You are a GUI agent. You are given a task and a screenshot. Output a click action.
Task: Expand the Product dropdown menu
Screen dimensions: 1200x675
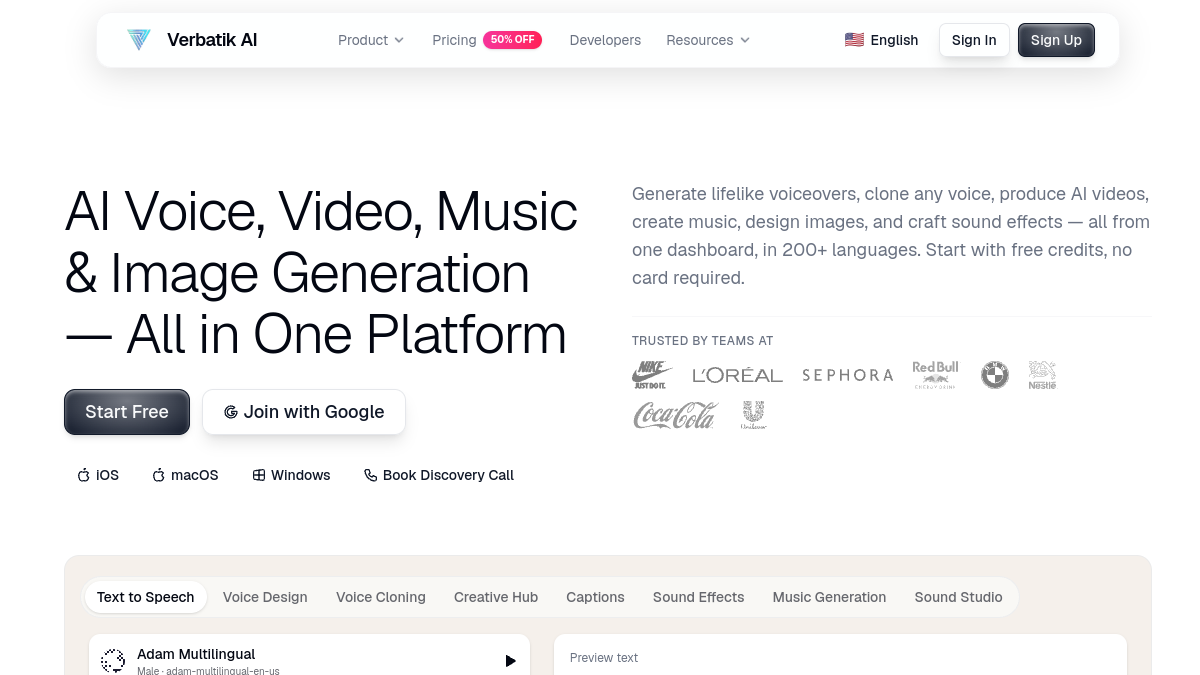point(371,40)
